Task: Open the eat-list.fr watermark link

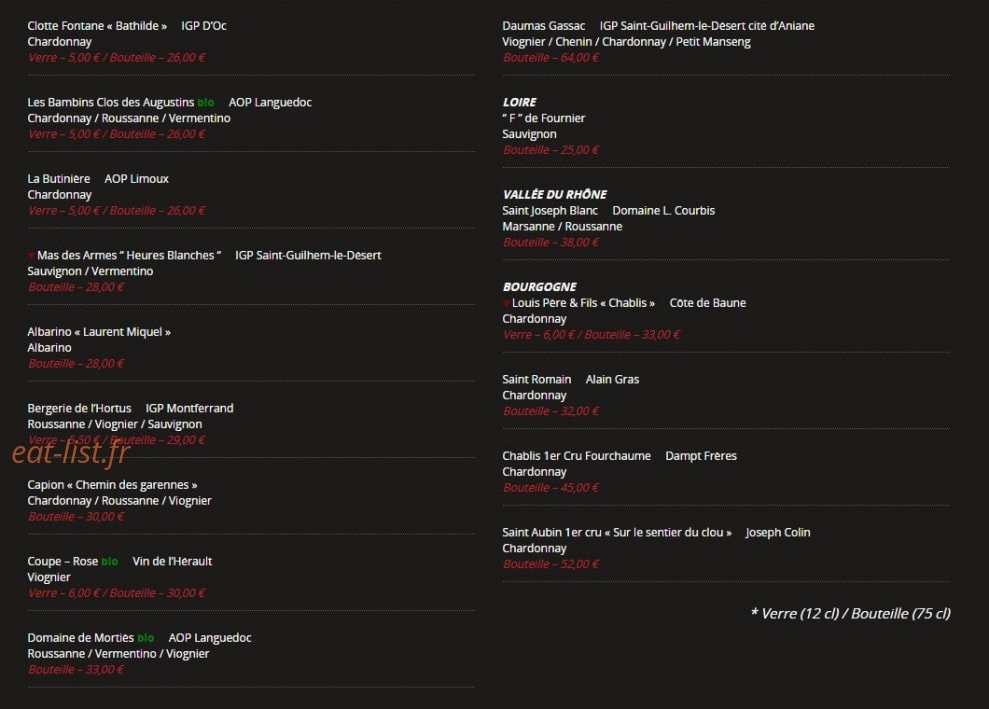Action: pyautogui.click(x=71, y=452)
